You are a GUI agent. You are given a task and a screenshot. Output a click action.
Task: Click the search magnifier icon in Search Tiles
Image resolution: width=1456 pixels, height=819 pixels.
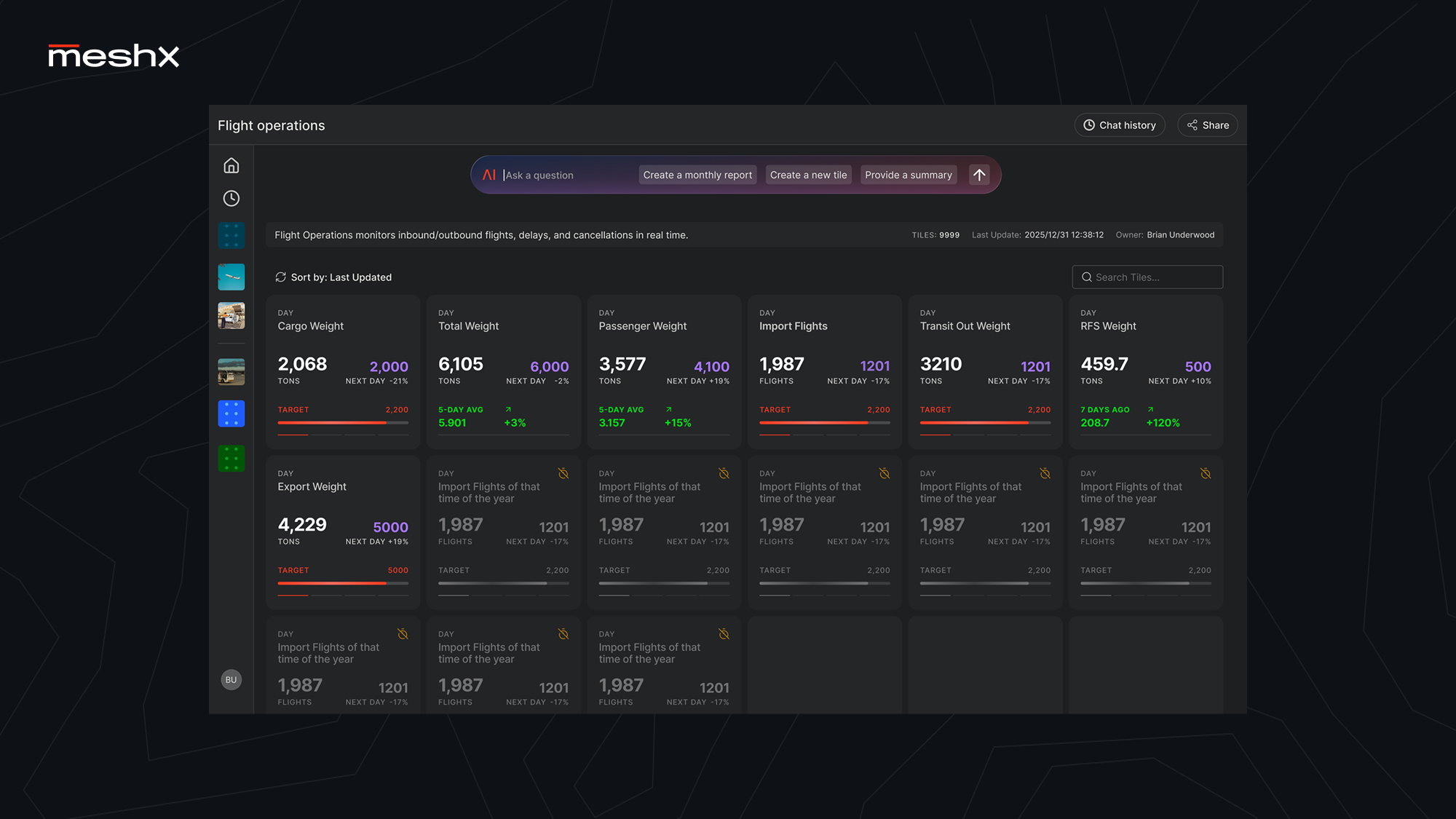(x=1086, y=277)
